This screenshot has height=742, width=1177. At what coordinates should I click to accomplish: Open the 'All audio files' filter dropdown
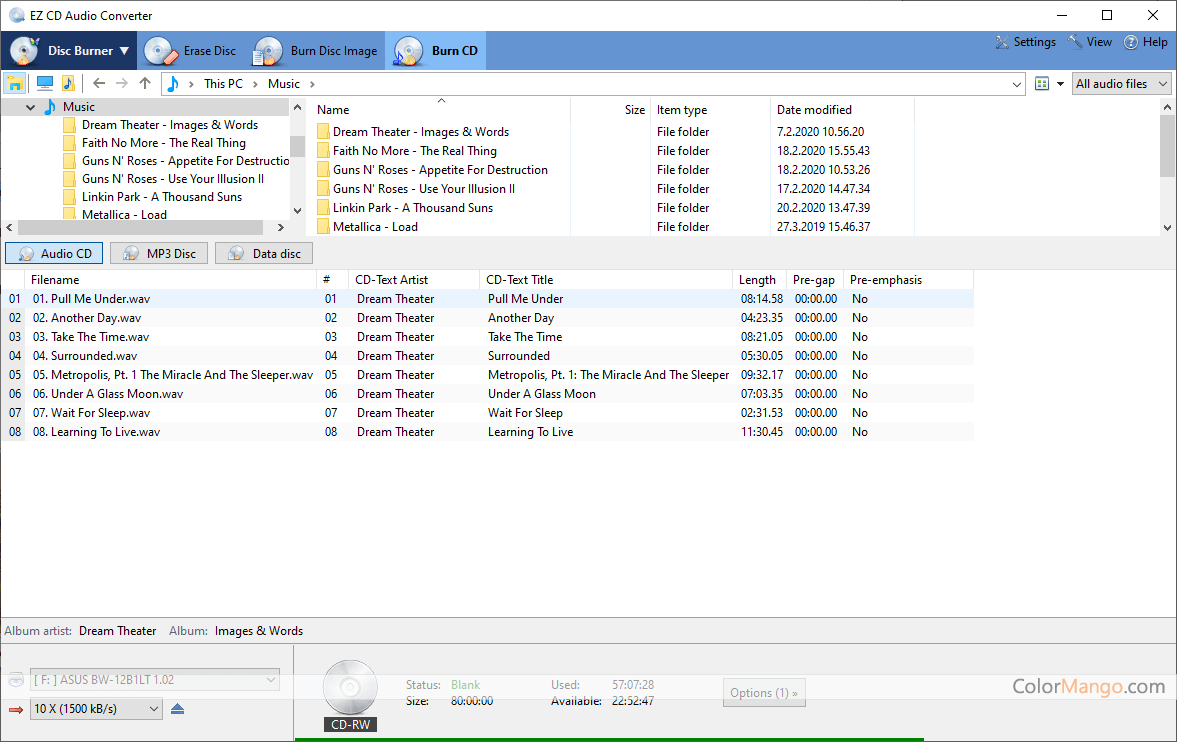tap(1121, 83)
